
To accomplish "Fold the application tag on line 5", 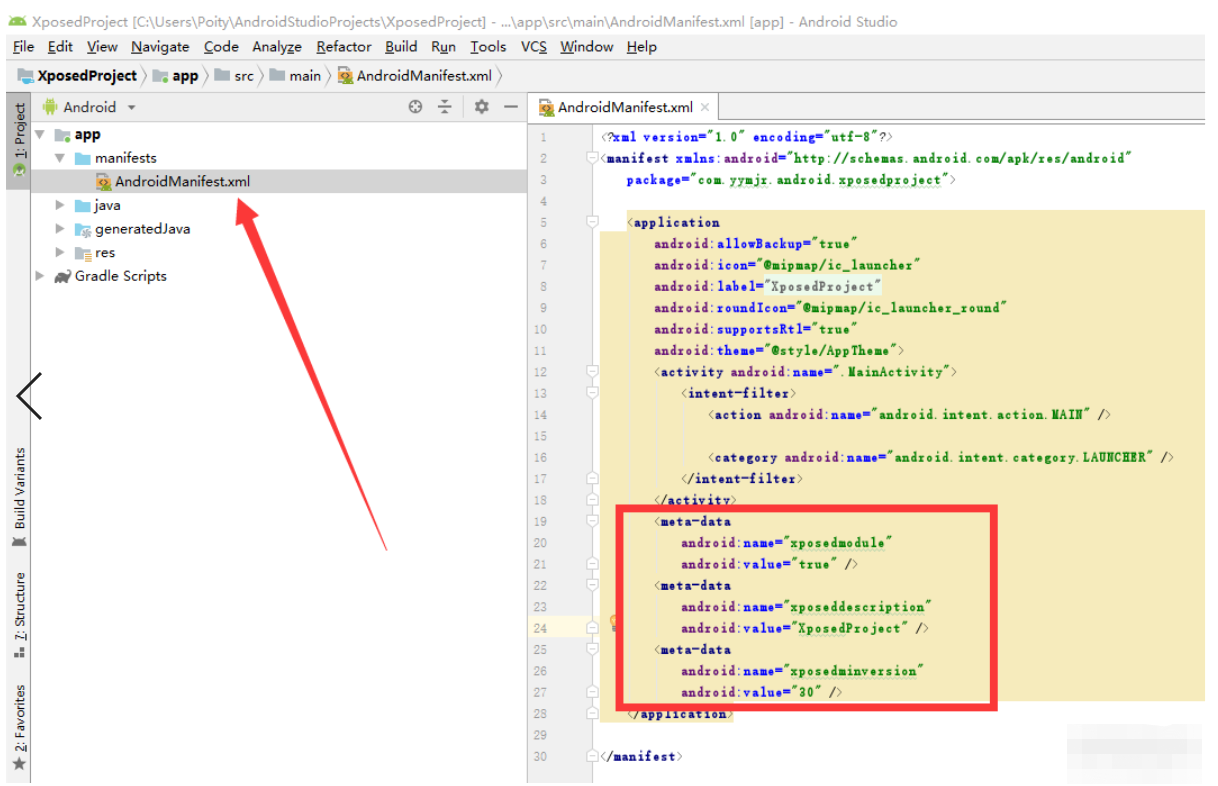I will tap(592, 222).
